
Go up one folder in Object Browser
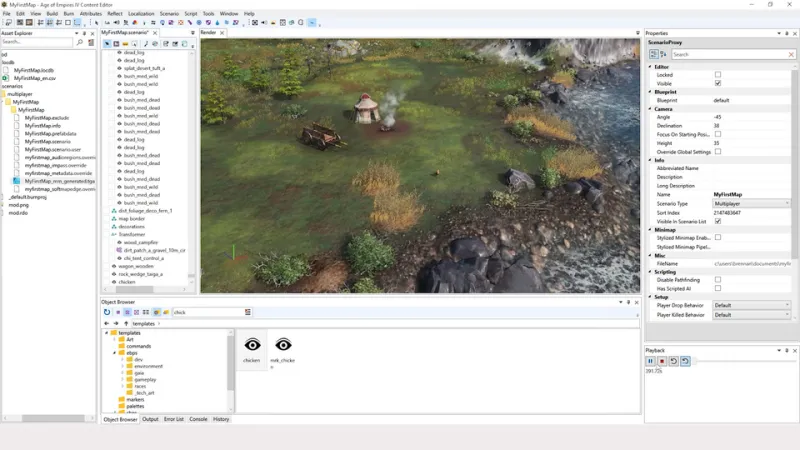[x=126, y=323]
